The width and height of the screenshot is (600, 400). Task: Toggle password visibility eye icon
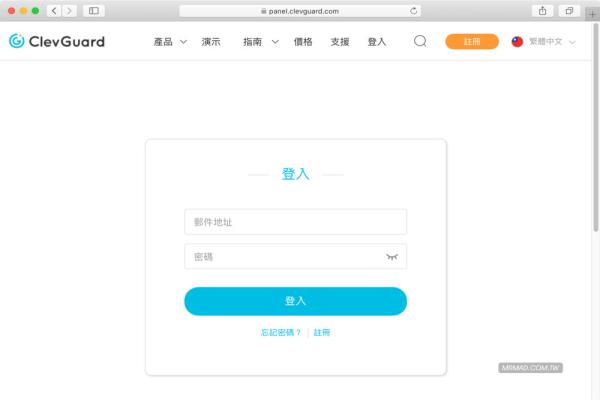point(392,257)
